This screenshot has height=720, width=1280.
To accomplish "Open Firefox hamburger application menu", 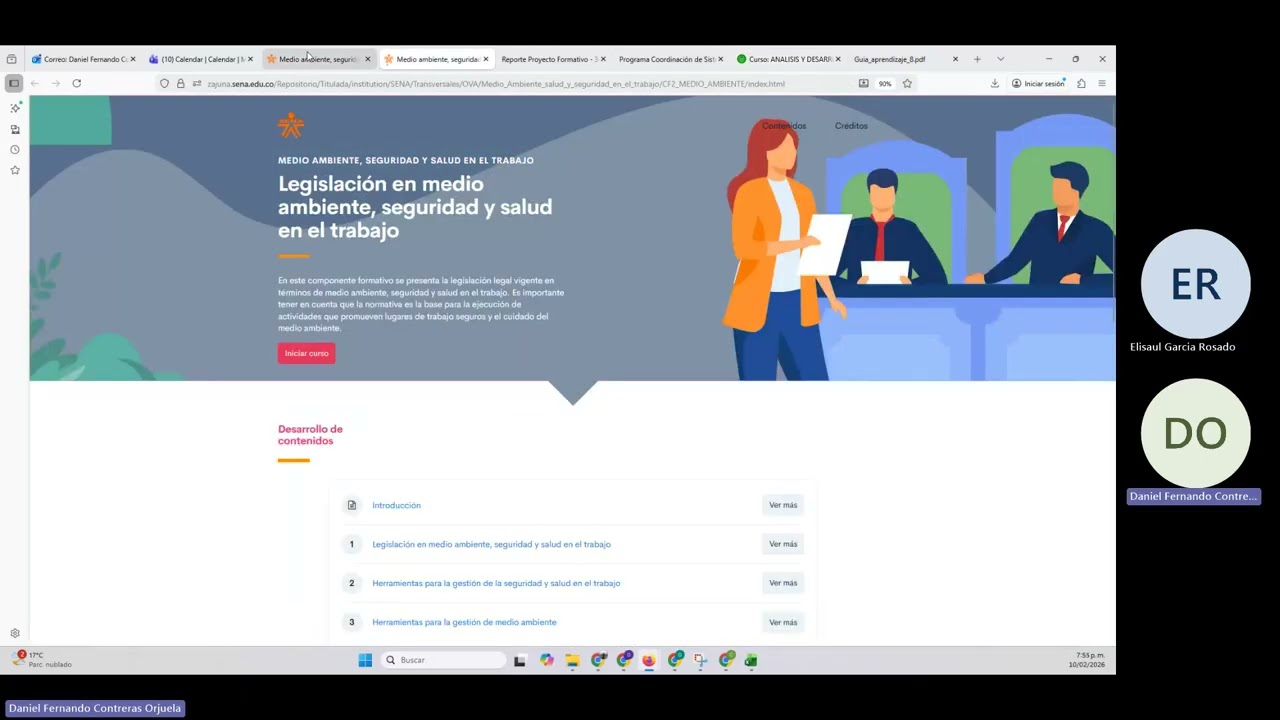I will pos(1102,84).
